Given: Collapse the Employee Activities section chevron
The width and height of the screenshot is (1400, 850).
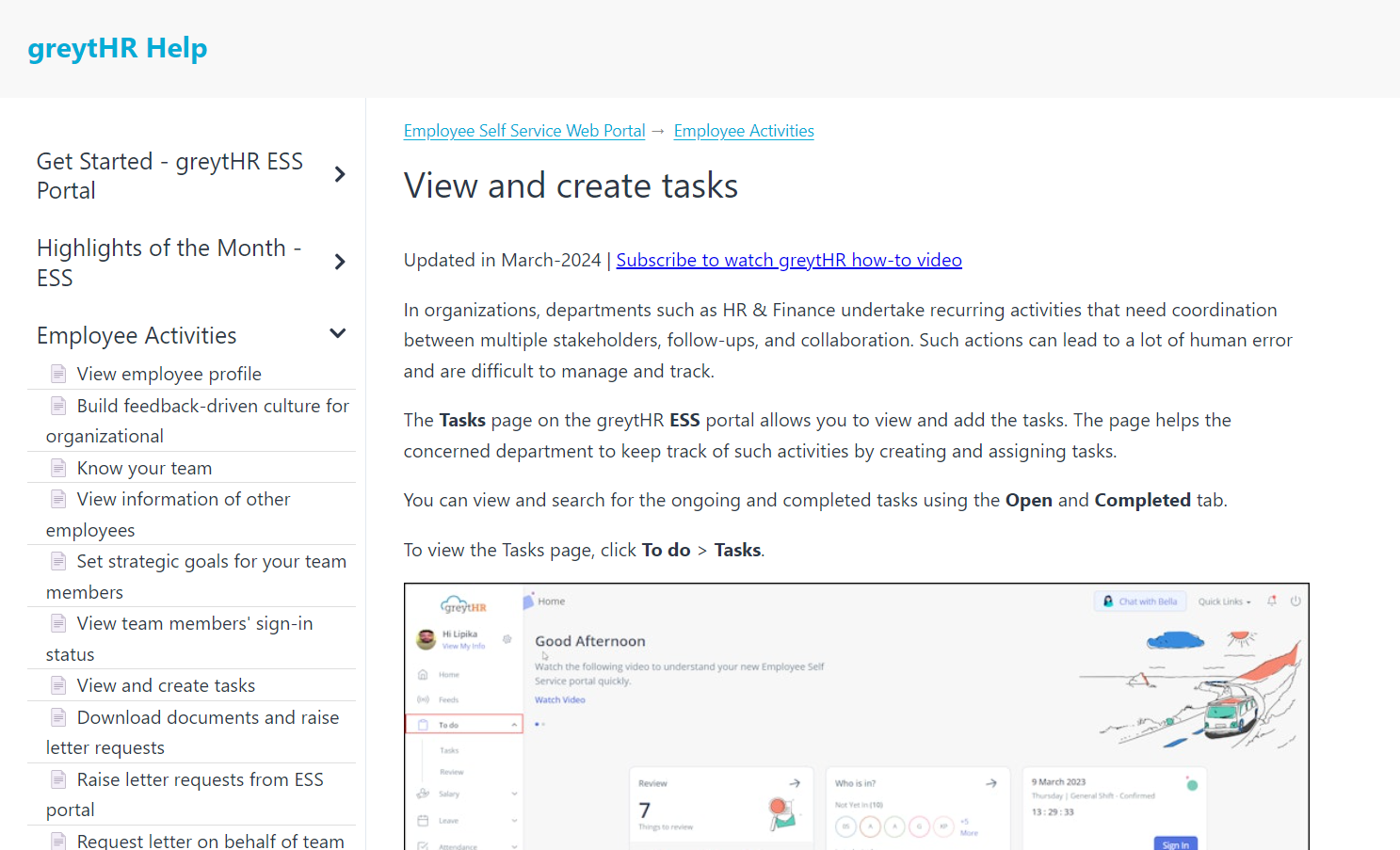Looking at the screenshot, I should [338, 334].
